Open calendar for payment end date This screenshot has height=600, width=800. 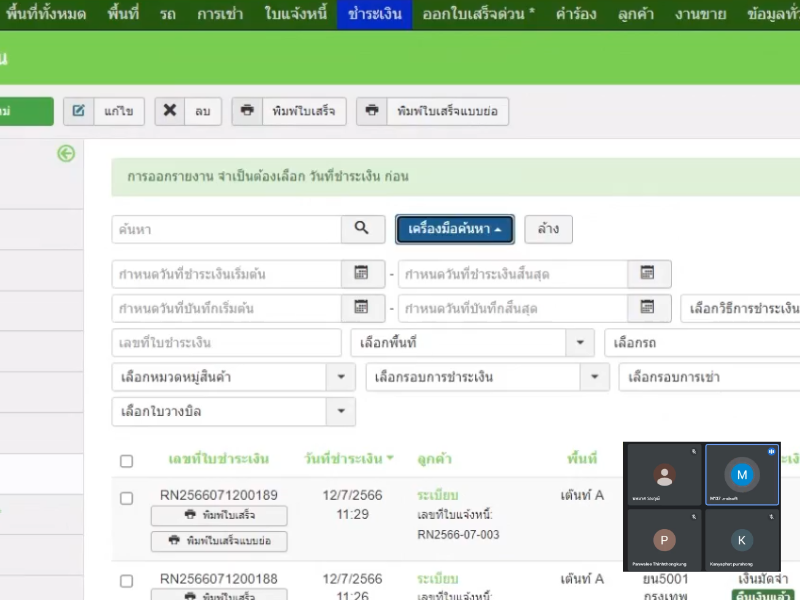648,273
